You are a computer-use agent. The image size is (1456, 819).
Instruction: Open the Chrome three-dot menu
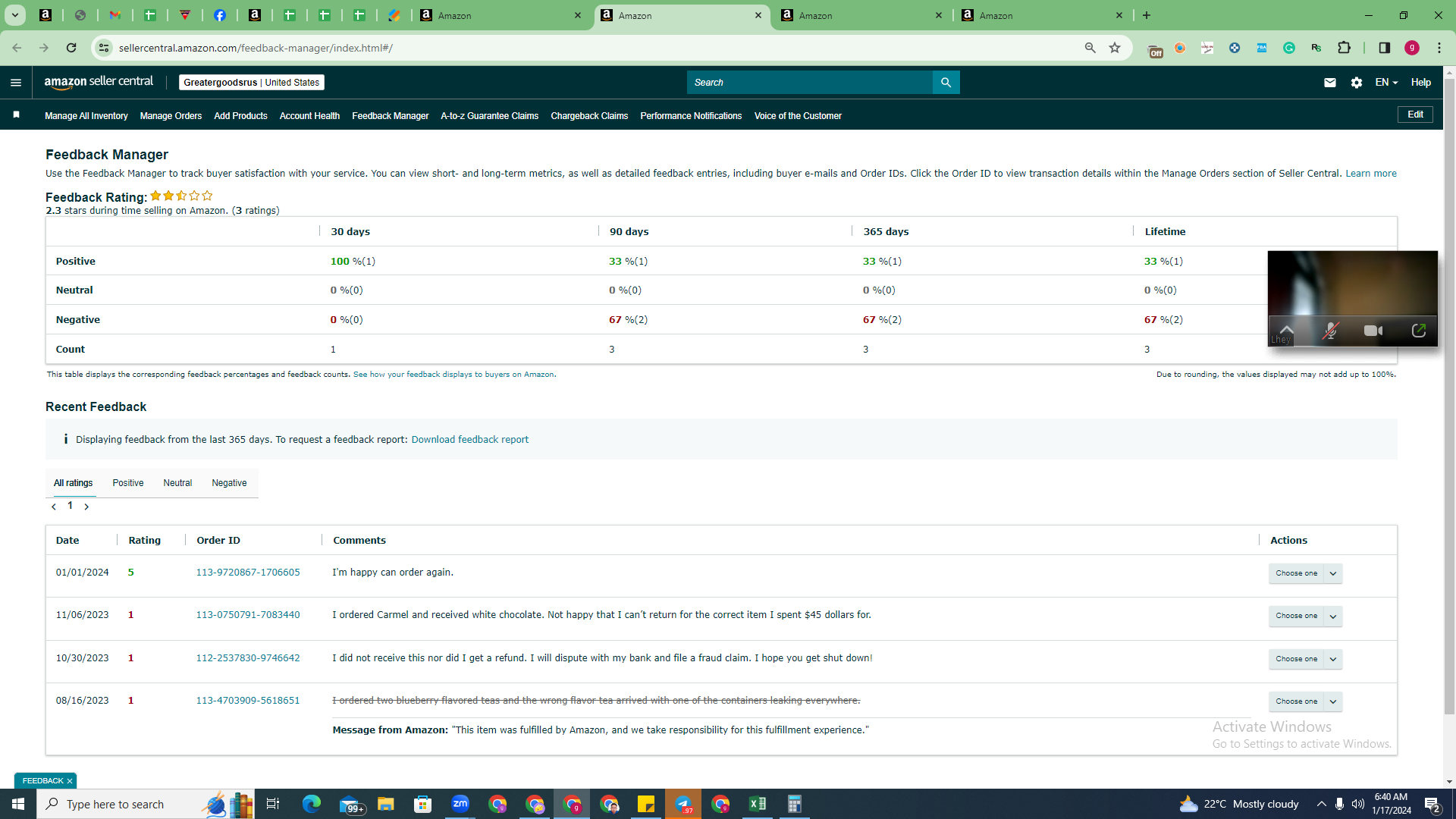[1439, 48]
